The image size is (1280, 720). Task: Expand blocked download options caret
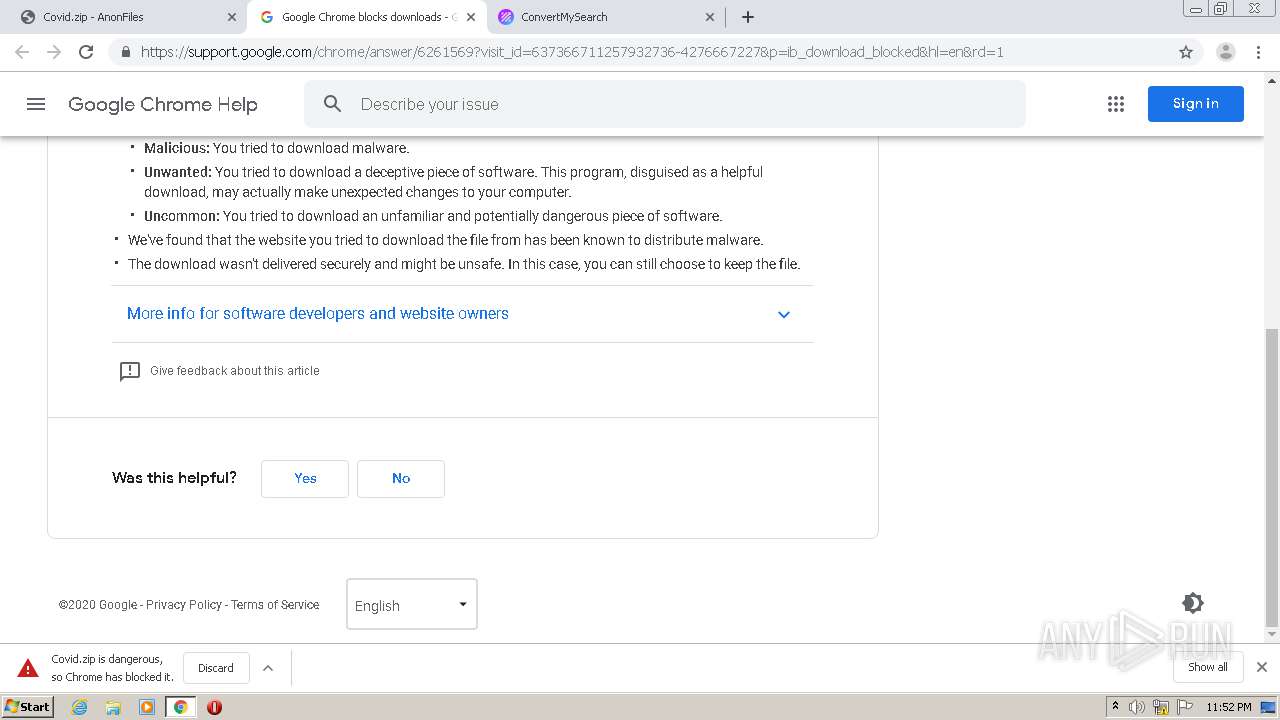268,668
